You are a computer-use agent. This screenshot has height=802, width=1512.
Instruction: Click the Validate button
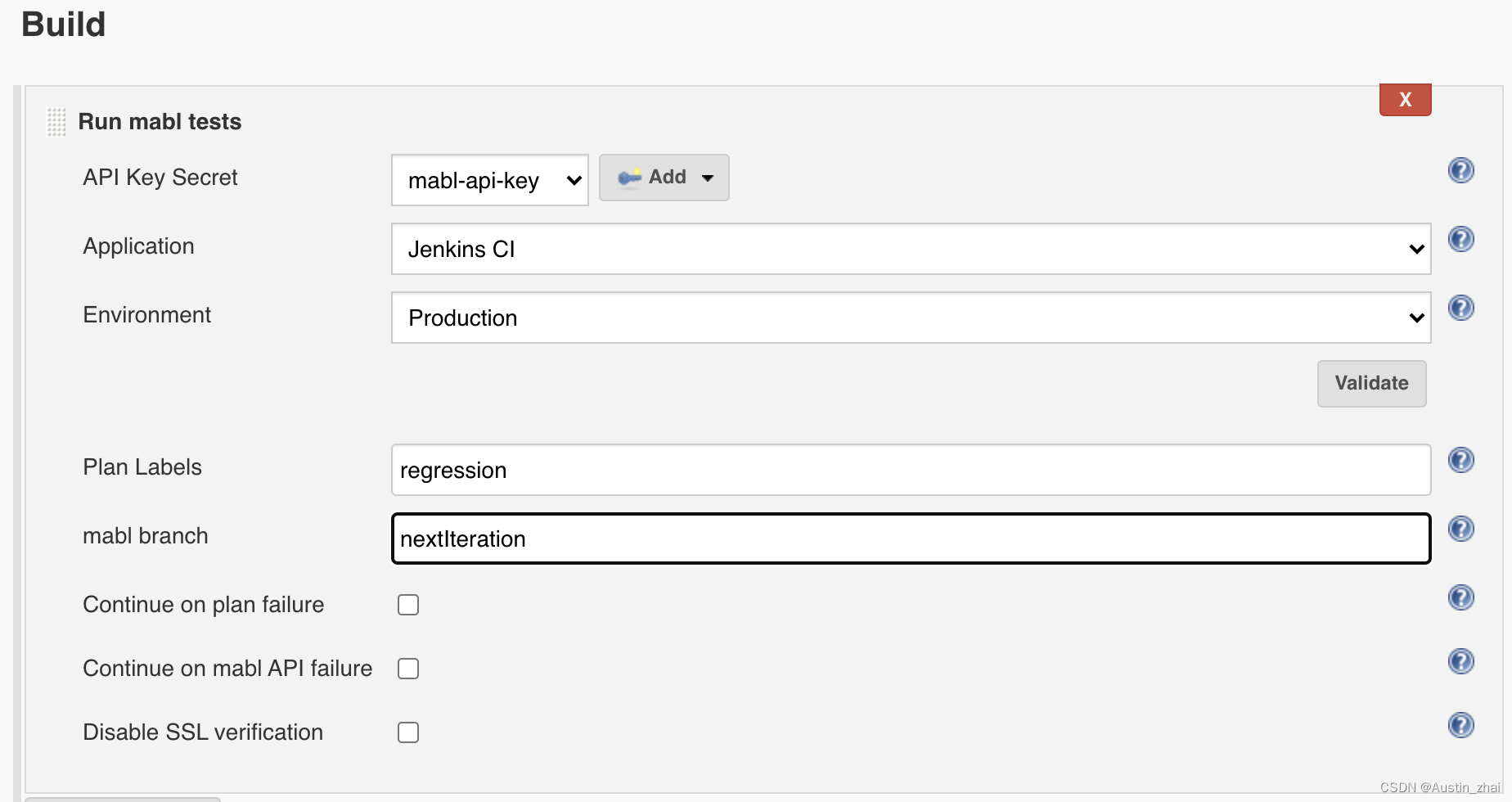(1371, 384)
